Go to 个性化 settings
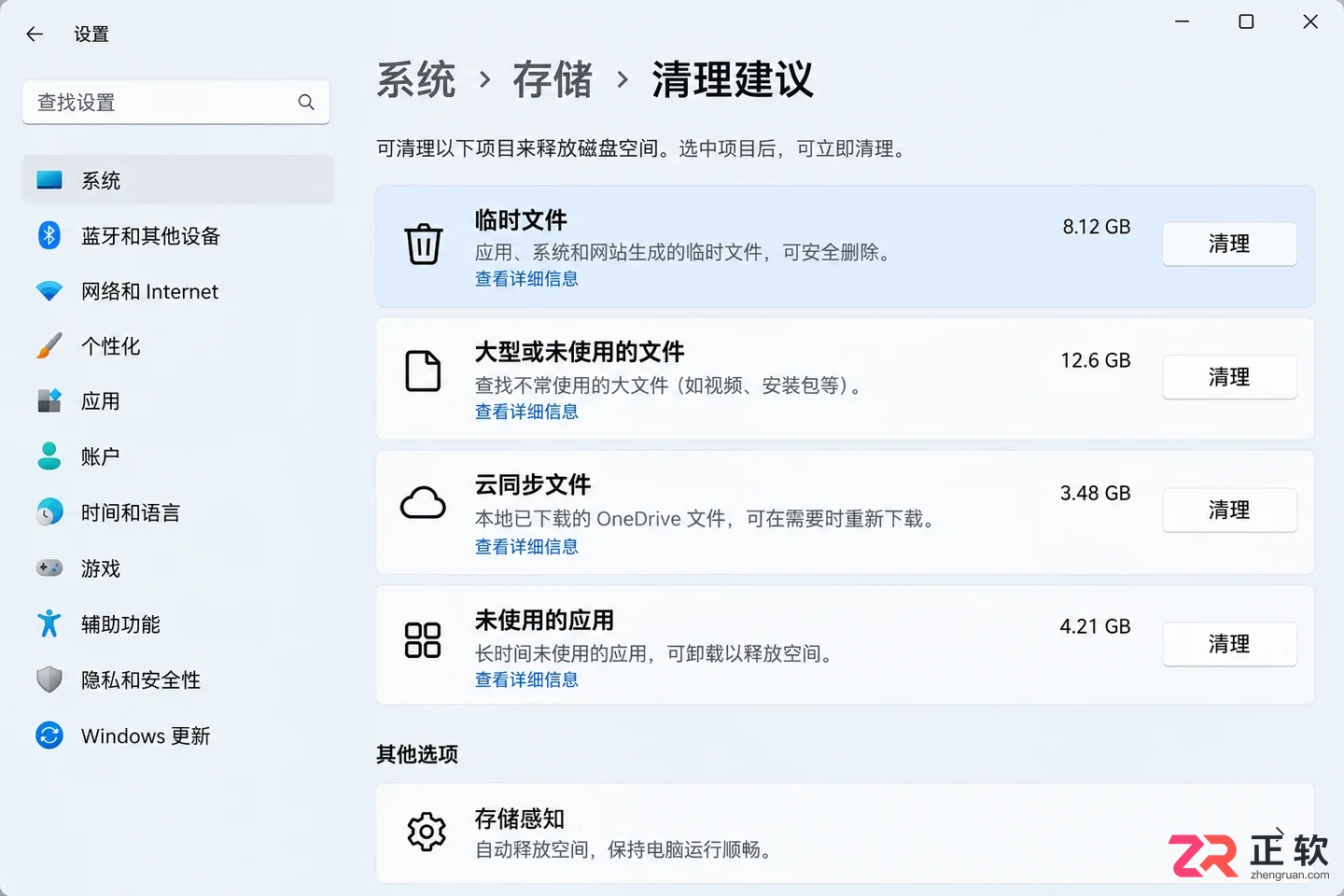The image size is (1344, 896). (178, 346)
